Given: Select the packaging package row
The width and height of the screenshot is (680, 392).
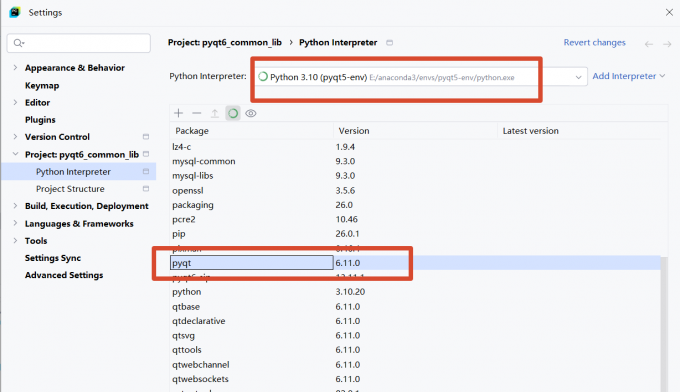Looking at the screenshot, I should click(x=415, y=205).
